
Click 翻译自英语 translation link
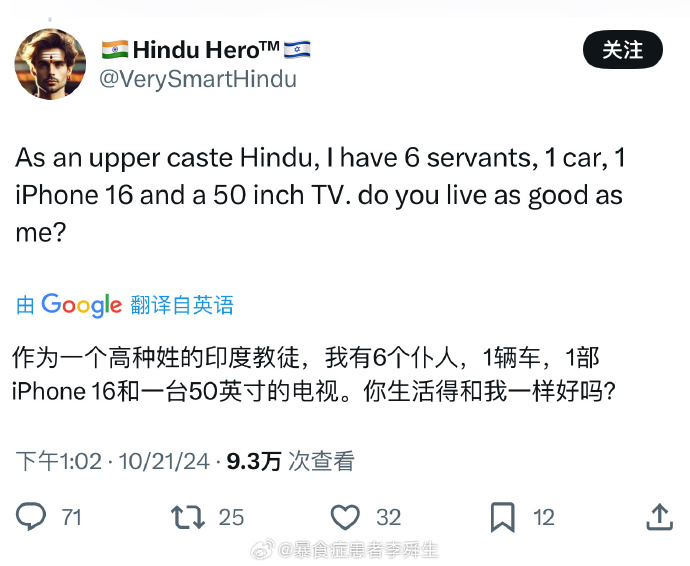click(182, 305)
